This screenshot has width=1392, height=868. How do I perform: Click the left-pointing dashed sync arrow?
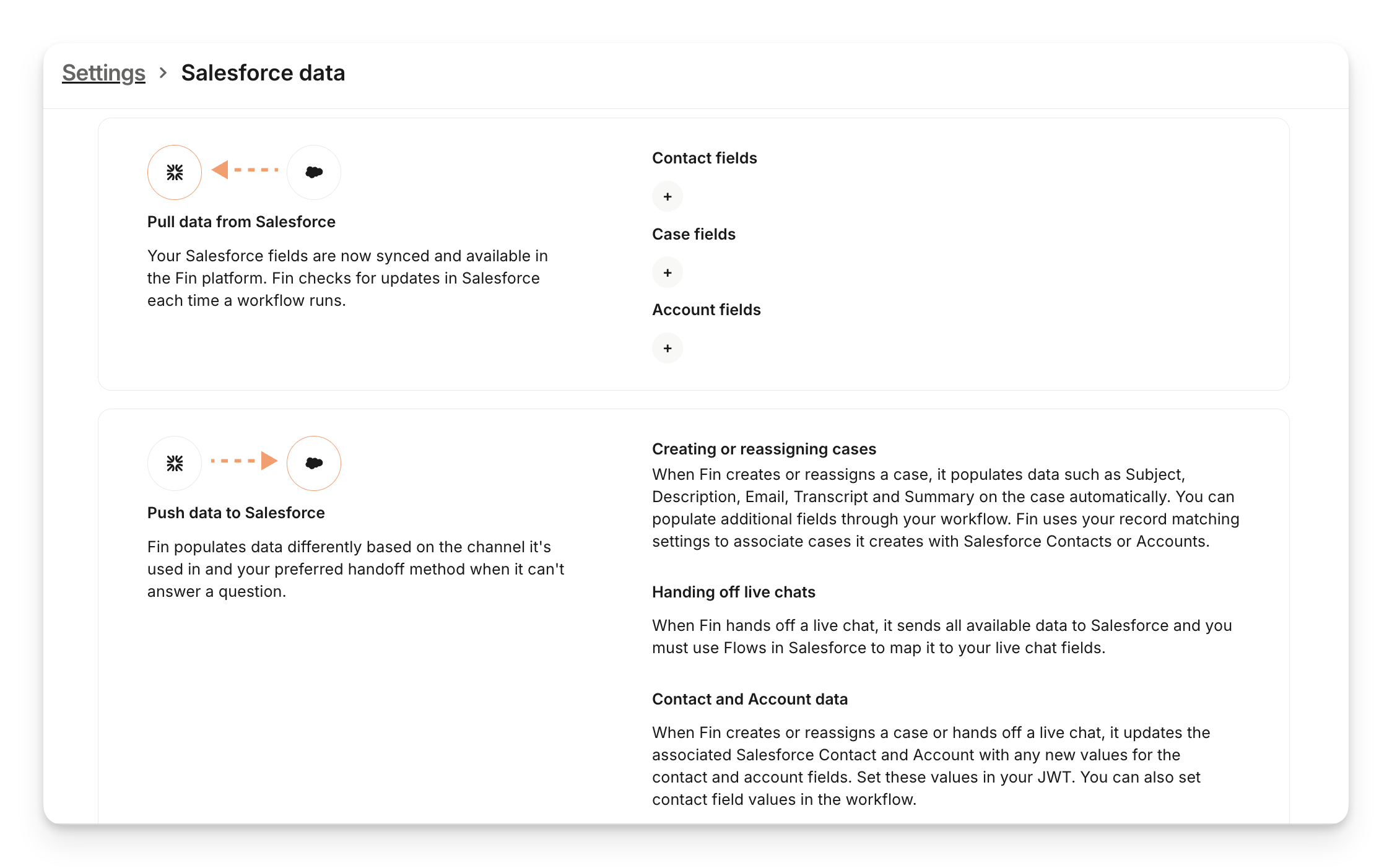245,170
